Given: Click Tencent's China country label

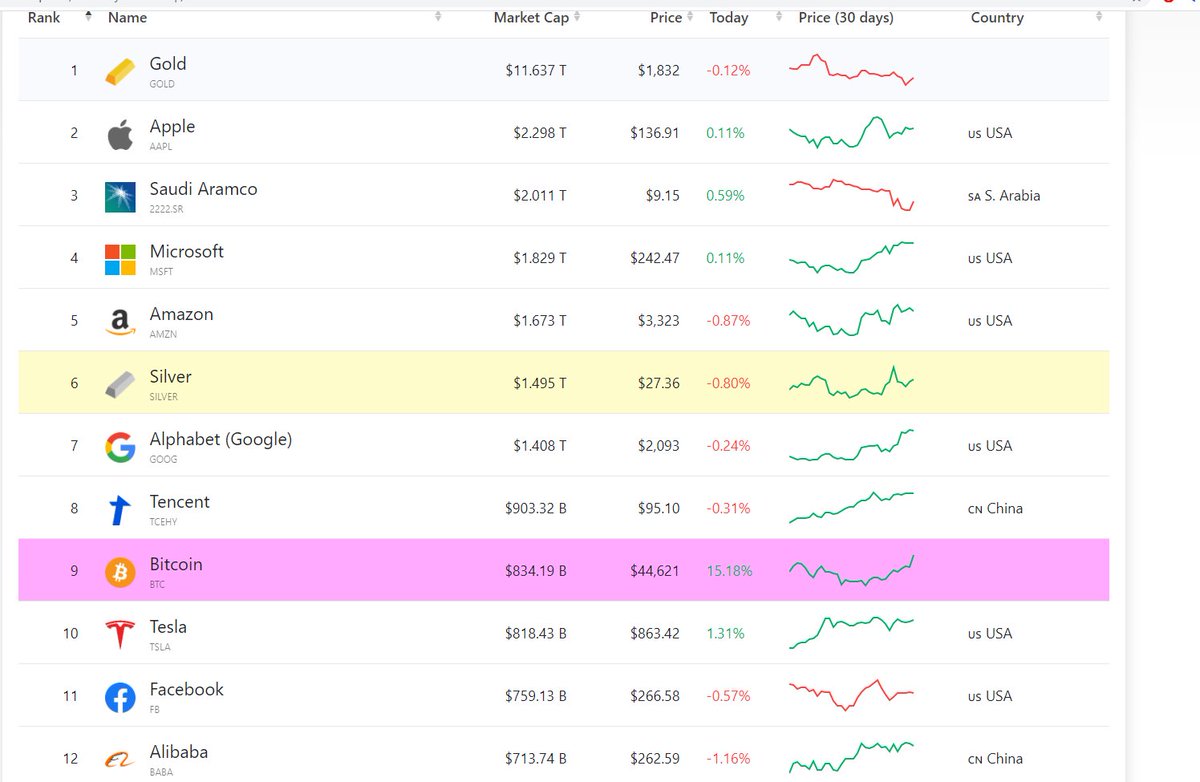Looking at the screenshot, I should 995,509.
